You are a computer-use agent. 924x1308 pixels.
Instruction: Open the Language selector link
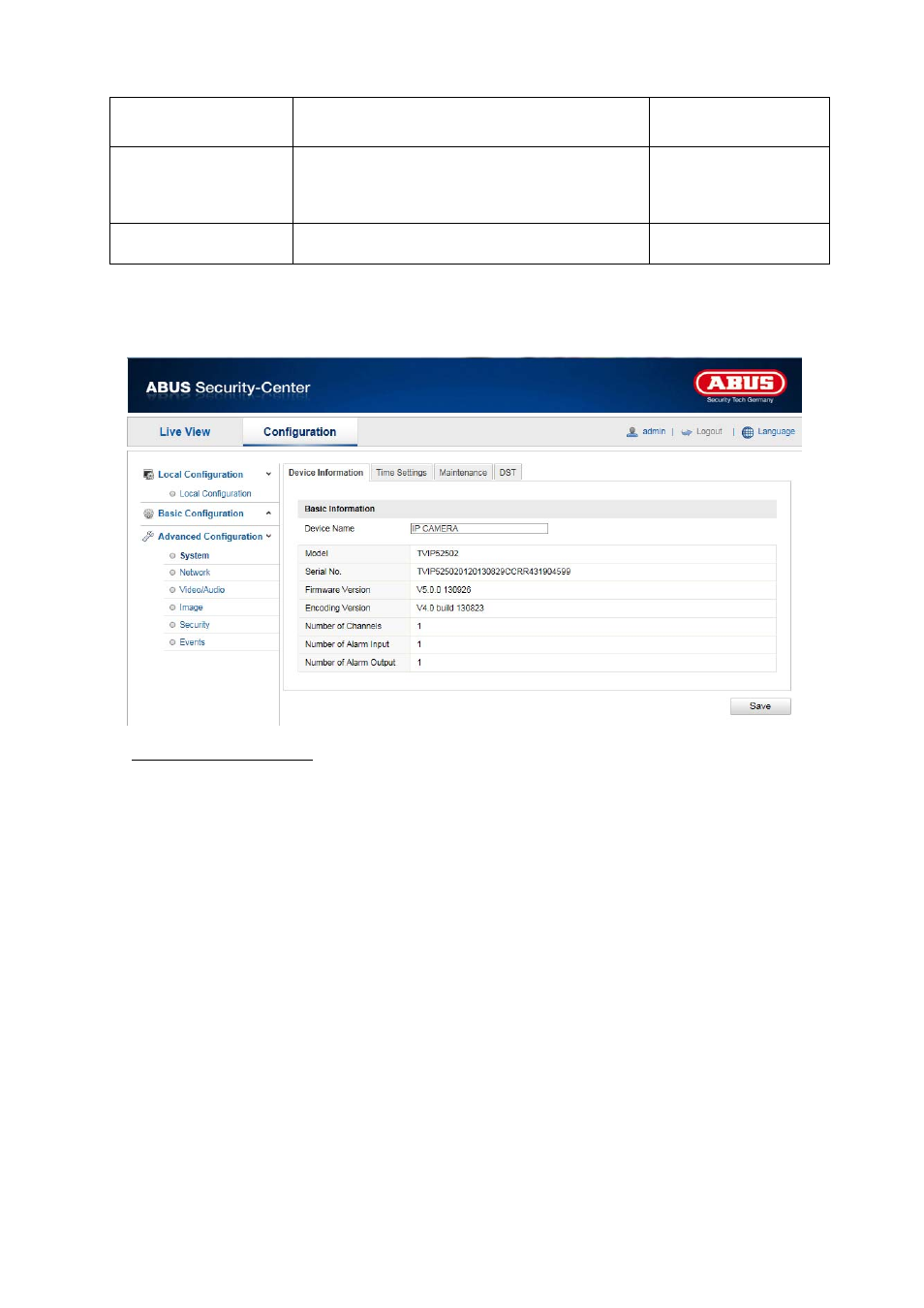click(x=776, y=432)
